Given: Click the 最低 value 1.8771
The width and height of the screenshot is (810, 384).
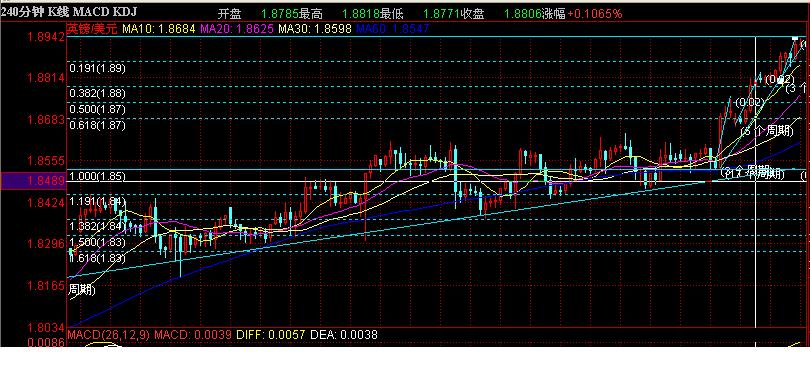Looking at the screenshot, I should tap(443, 14).
